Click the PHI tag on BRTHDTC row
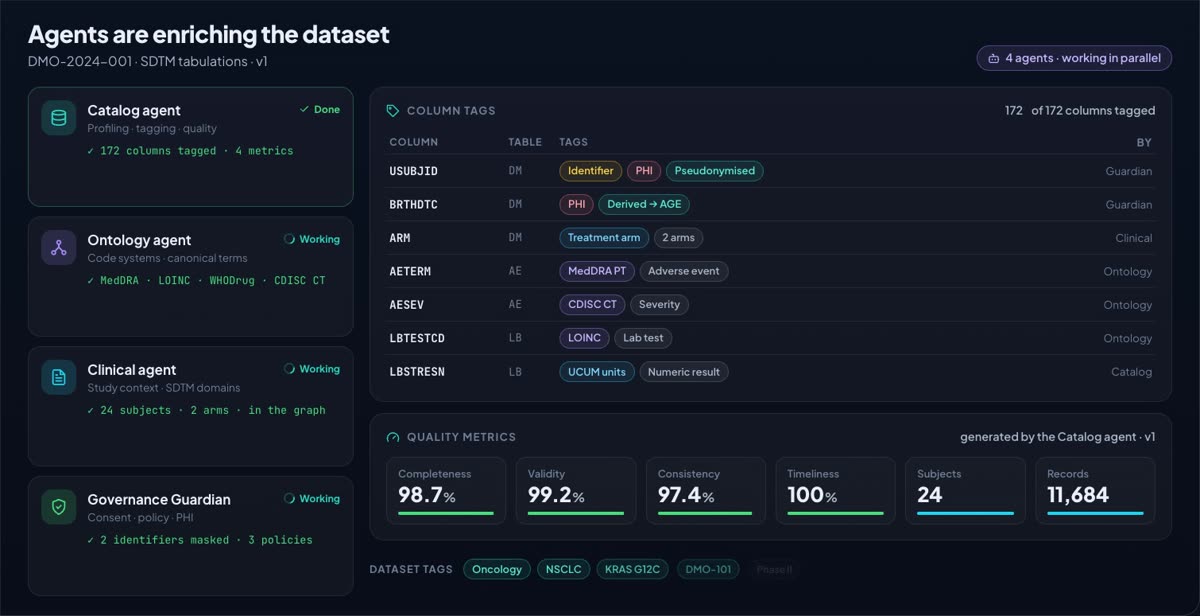Image resolution: width=1200 pixels, height=616 pixels. click(x=576, y=204)
